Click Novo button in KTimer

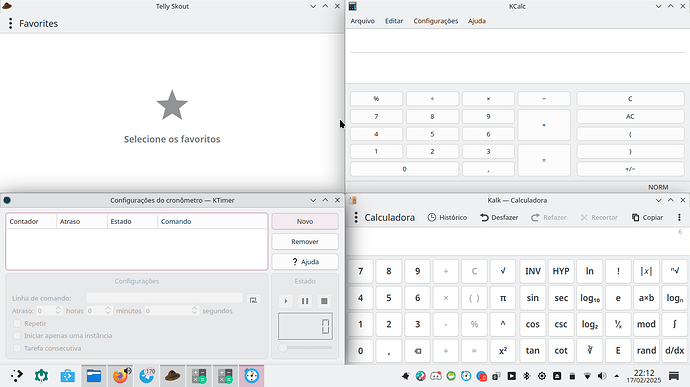[x=305, y=221]
